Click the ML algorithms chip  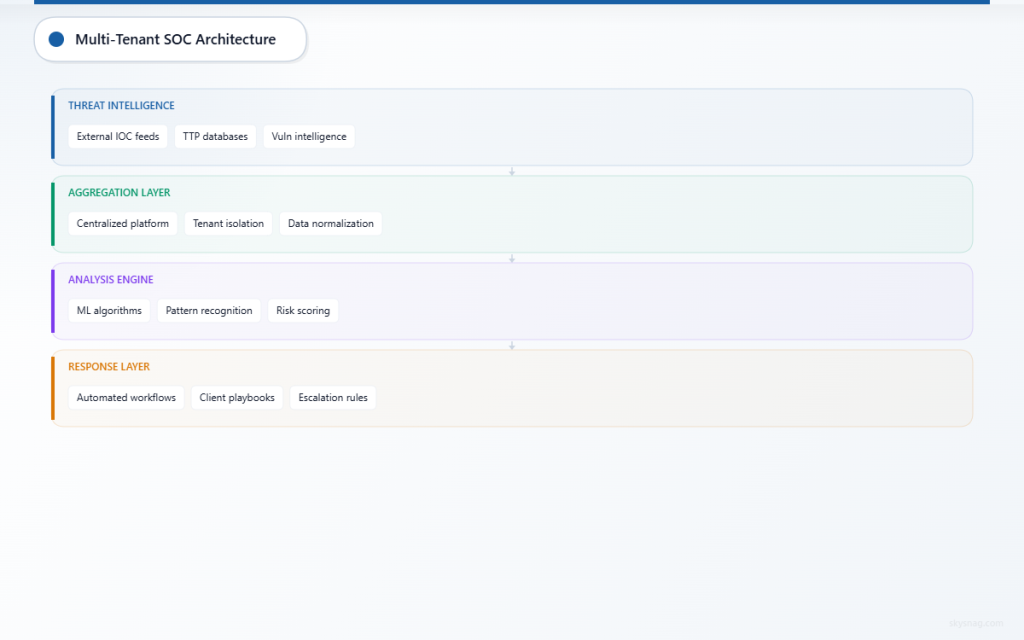click(x=109, y=310)
